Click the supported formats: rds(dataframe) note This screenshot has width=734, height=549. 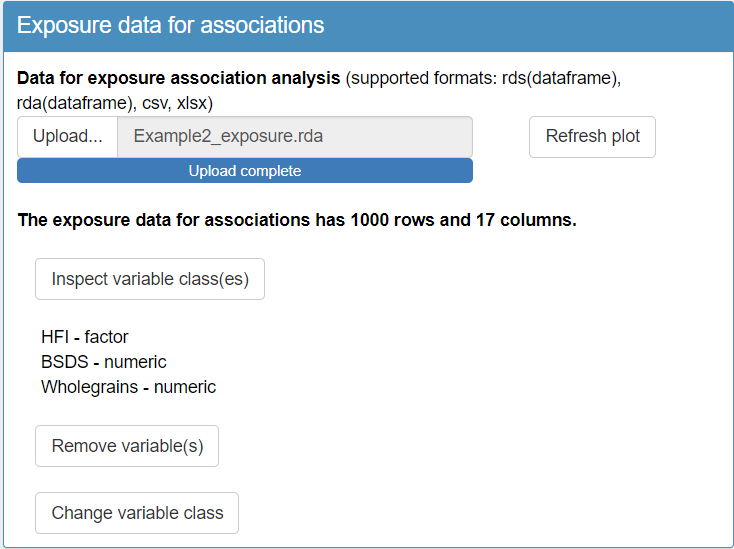pyautogui.click(x=483, y=78)
